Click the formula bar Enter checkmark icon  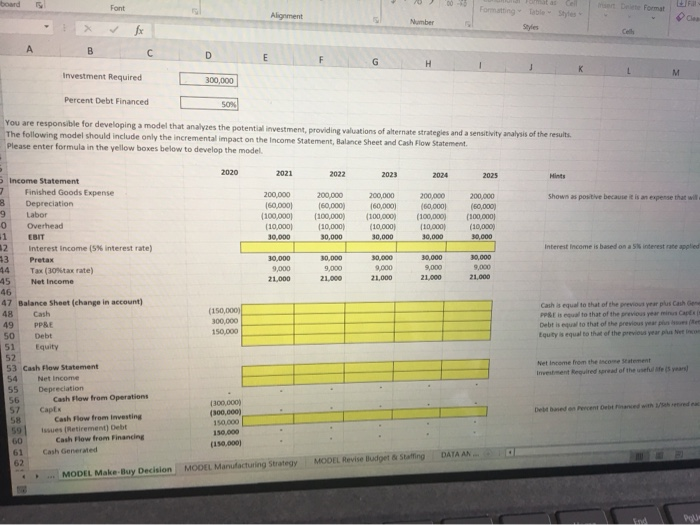(114, 29)
